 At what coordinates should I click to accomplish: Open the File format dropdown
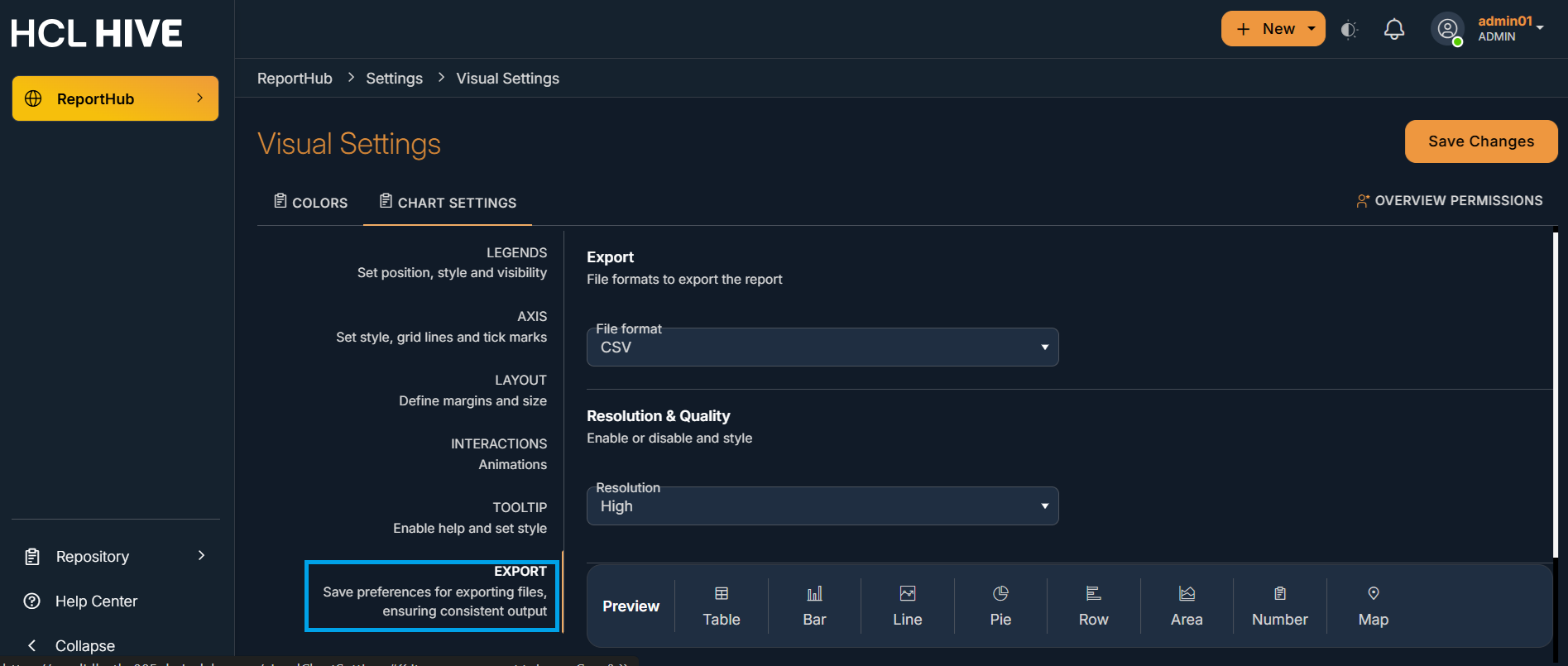[822, 347]
